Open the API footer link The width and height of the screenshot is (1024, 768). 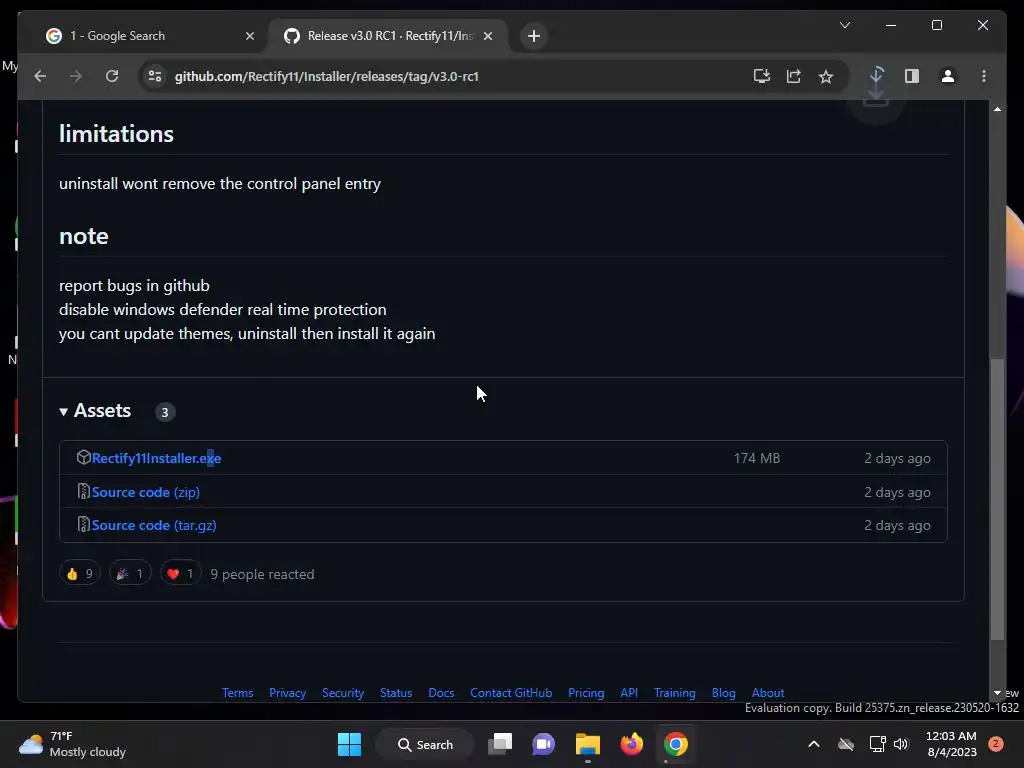[x=629, y=693]
